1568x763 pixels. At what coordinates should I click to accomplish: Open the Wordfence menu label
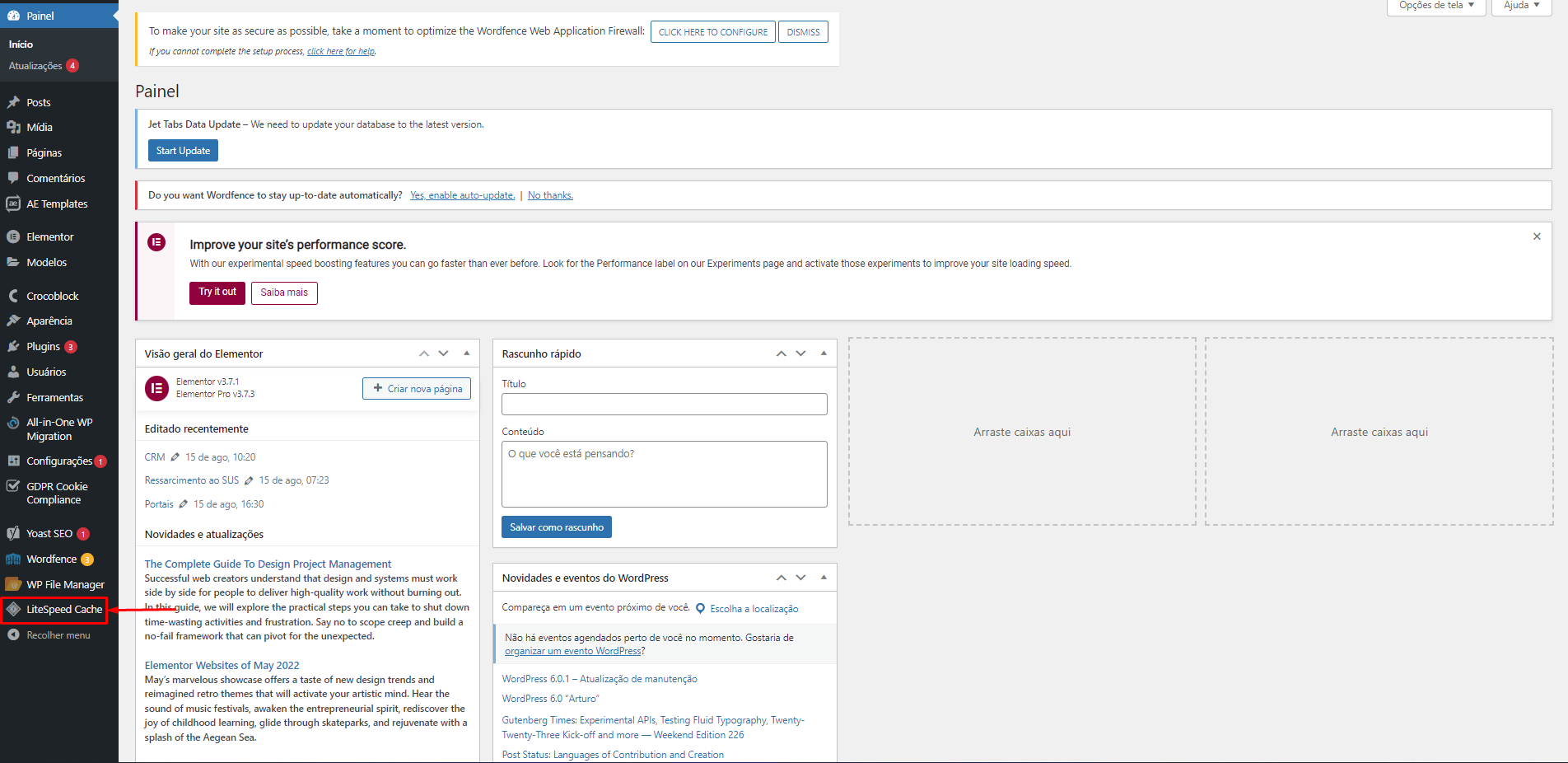click(x=51, y=559)
